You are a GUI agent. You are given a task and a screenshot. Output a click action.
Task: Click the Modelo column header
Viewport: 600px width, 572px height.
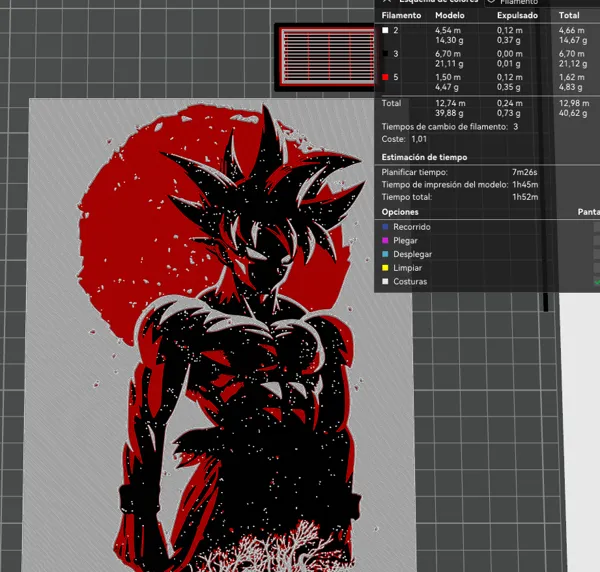tap(450, 15)
